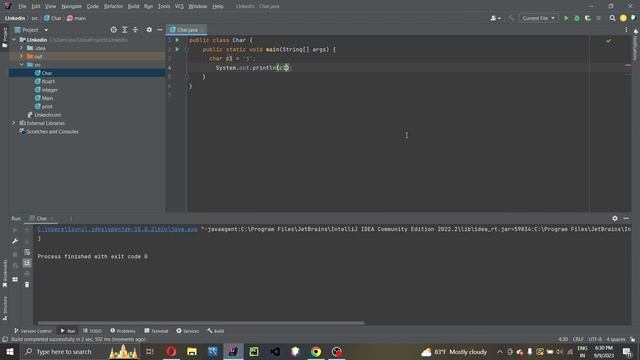The image size is (640, 360).
Task: Open the Build tool window
Action: coord(216,331)
